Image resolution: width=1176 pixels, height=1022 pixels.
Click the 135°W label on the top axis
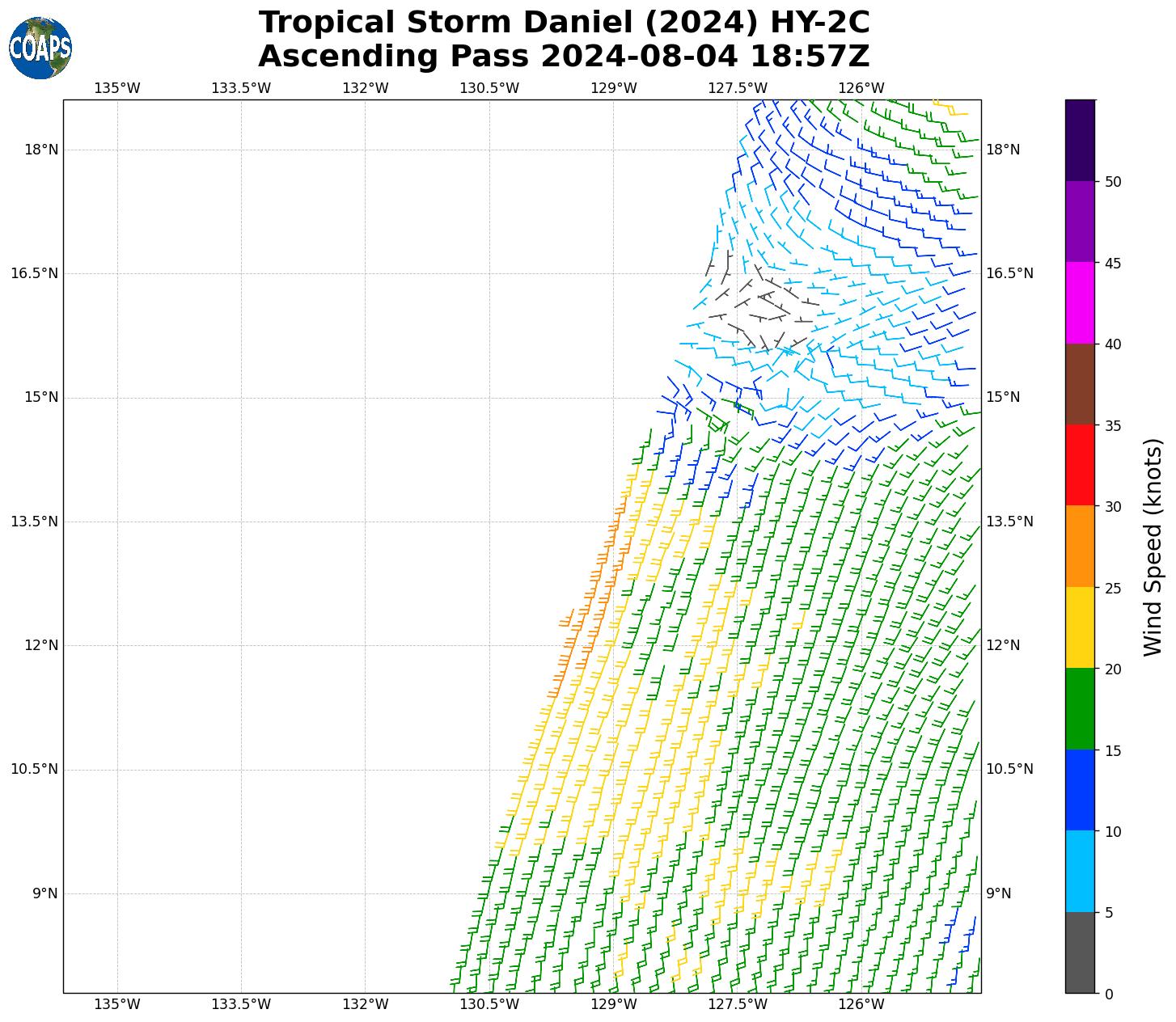[x=117, y=88]
